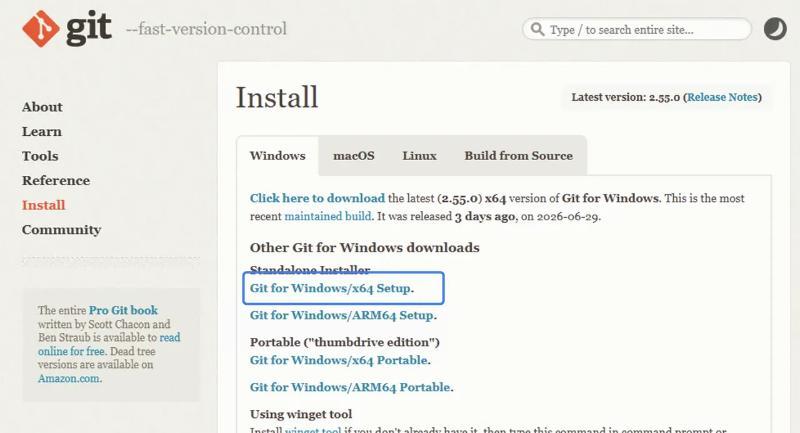Click the search magnifier icon
Screen dimensions: 800x433
point(537,29)
